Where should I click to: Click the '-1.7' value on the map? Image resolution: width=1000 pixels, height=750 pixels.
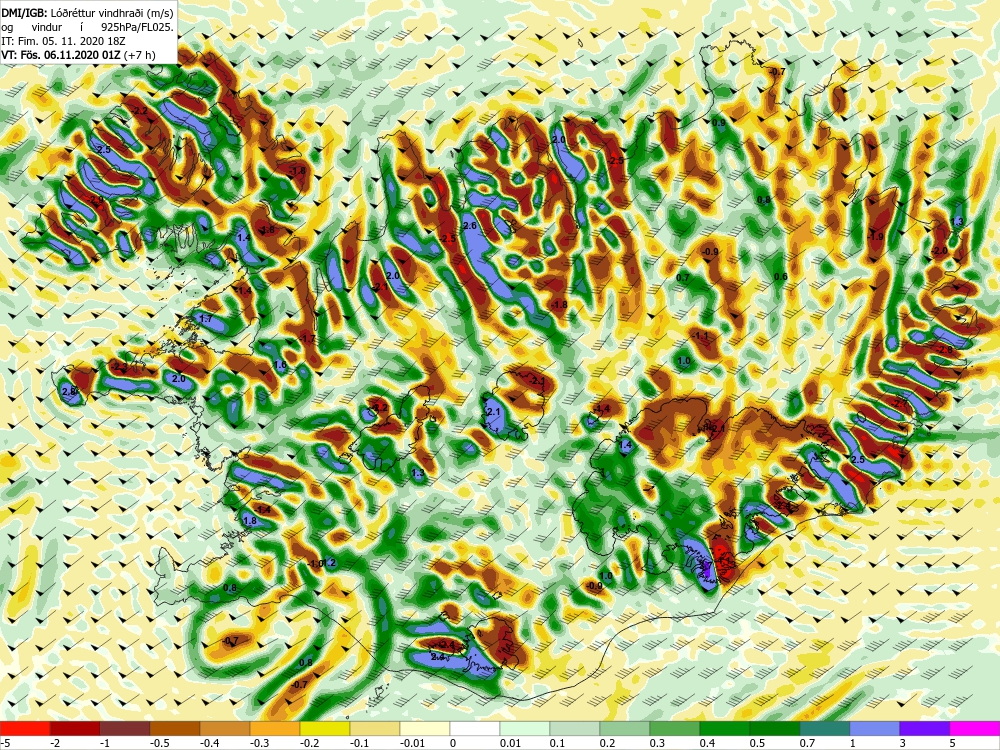(x=307, y=338)
